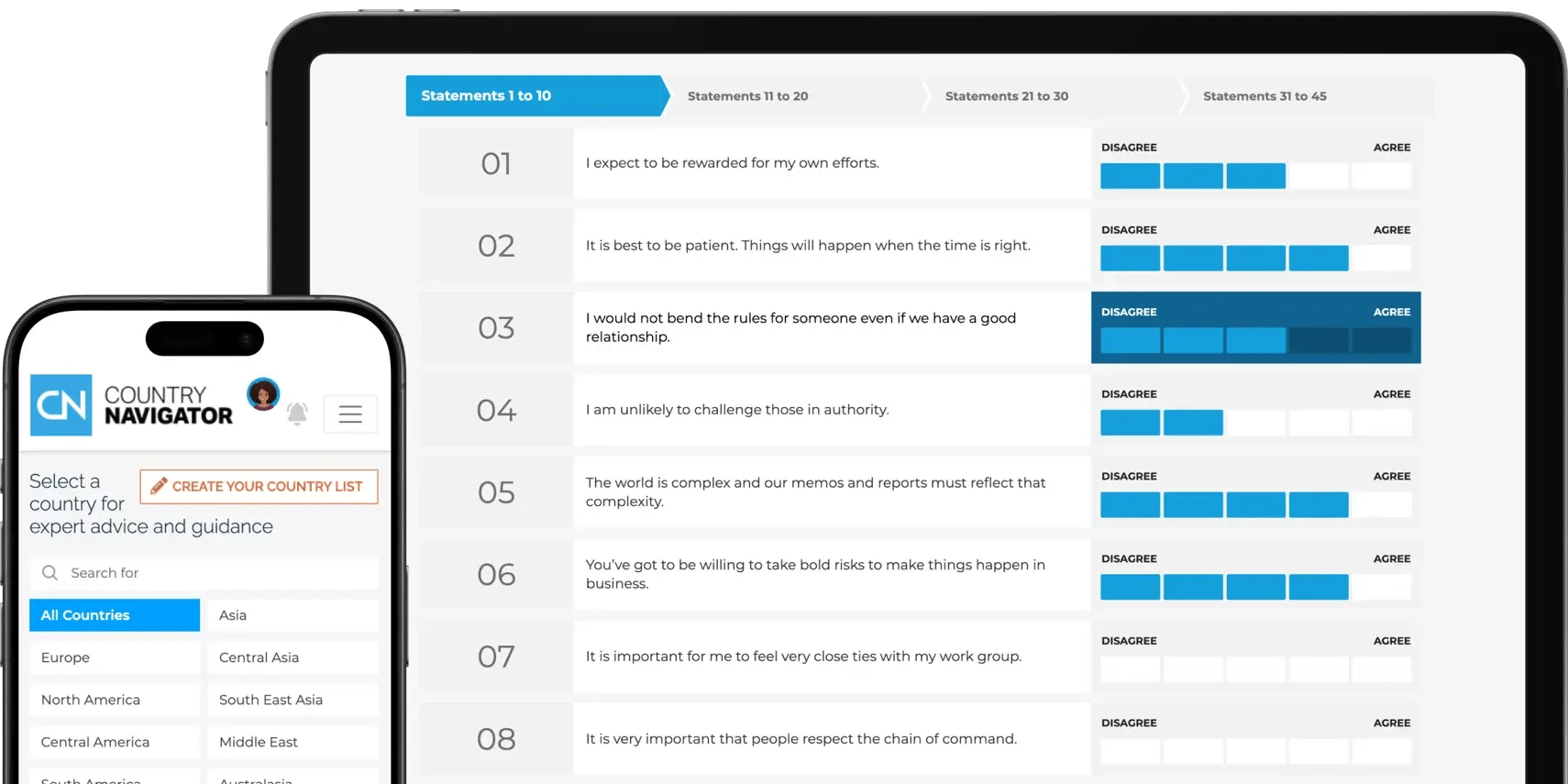Click Create Your Country List button
The width and height of the screenshot is (1568, 784).
pyautogui.click(x=259, y=487)
